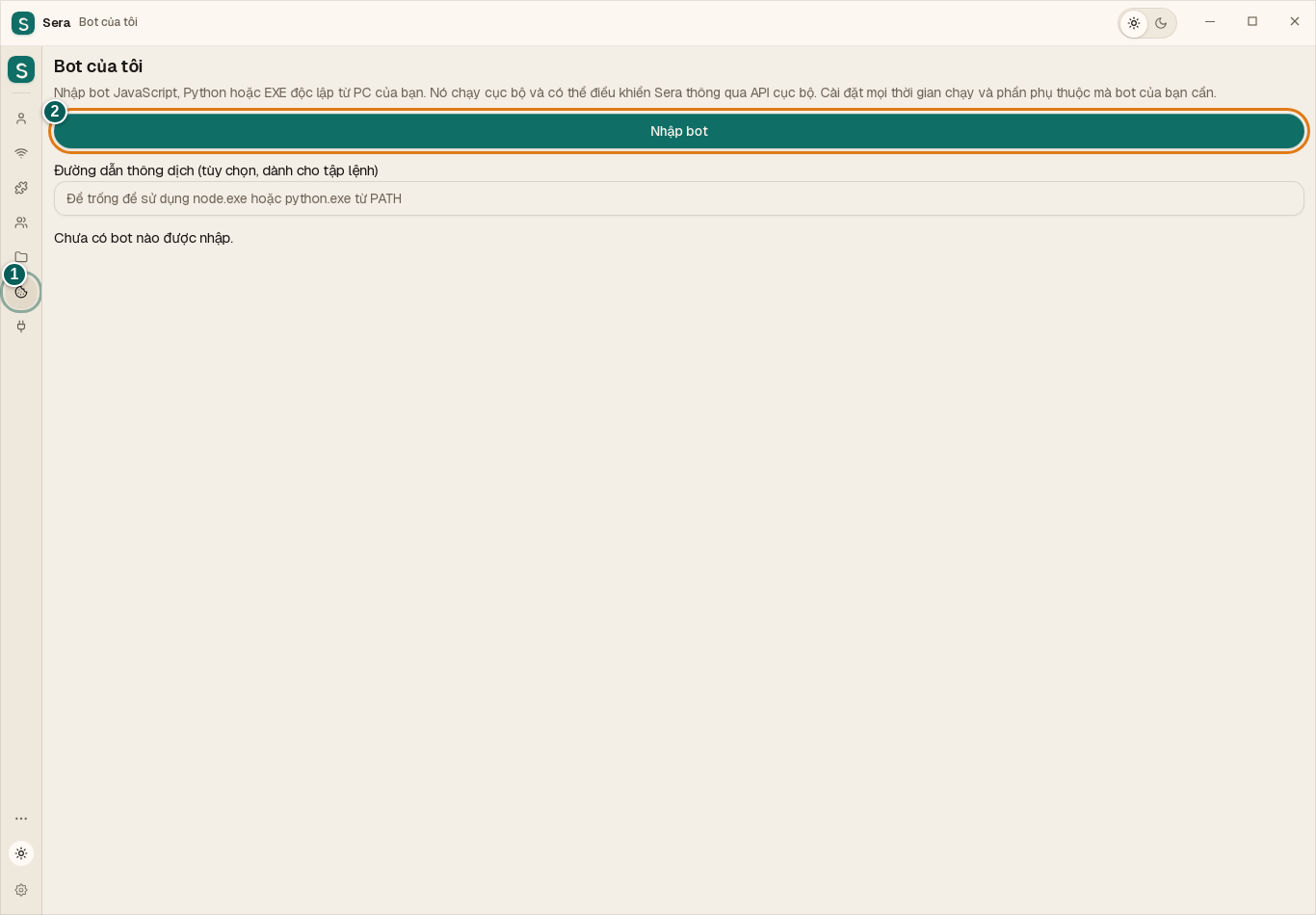1316x915 pixels.
Task: Click the "Đường dẫn thông dịch" field label
Action: pos(216,170)
